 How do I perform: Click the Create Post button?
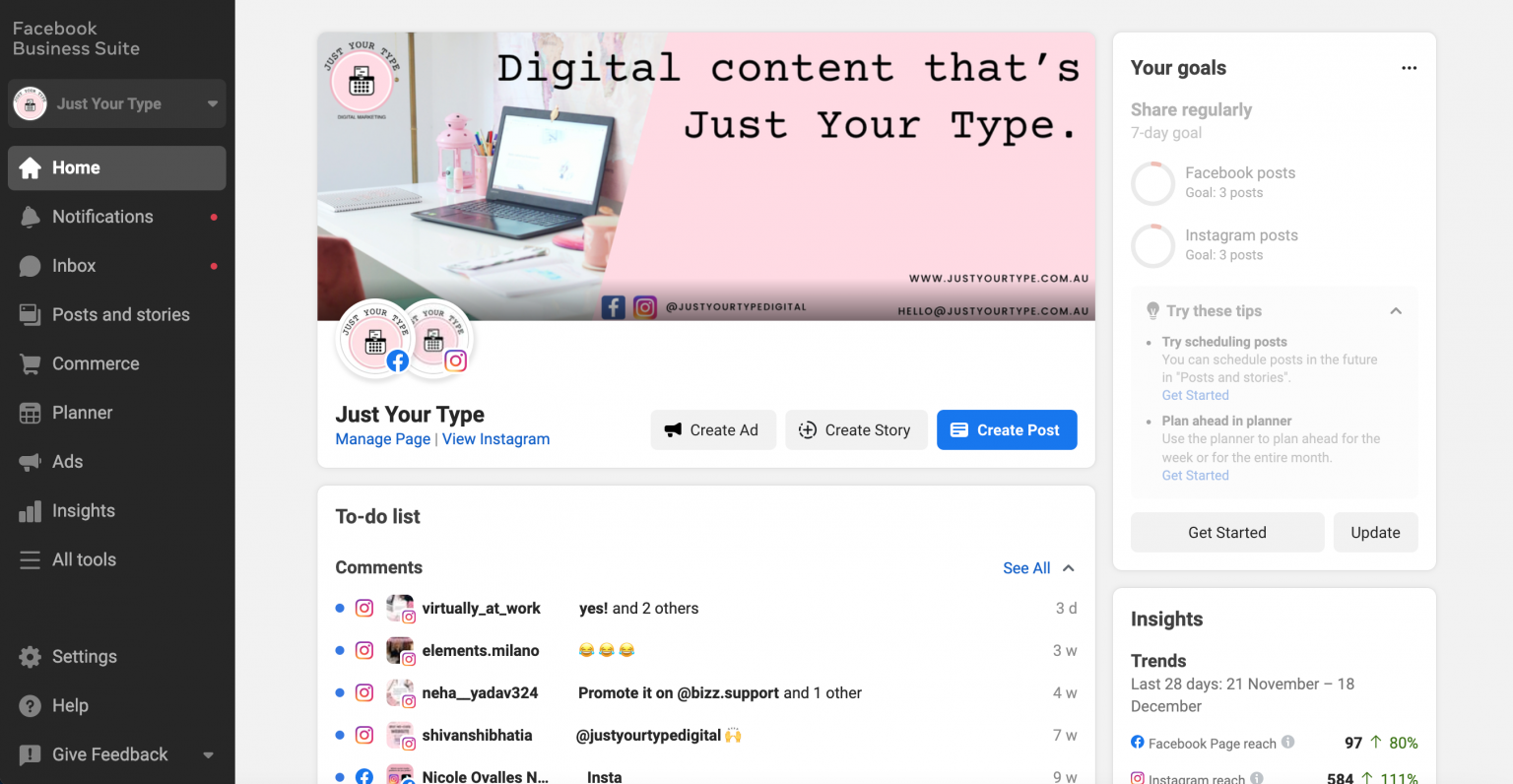click(x=1007, y=429)
